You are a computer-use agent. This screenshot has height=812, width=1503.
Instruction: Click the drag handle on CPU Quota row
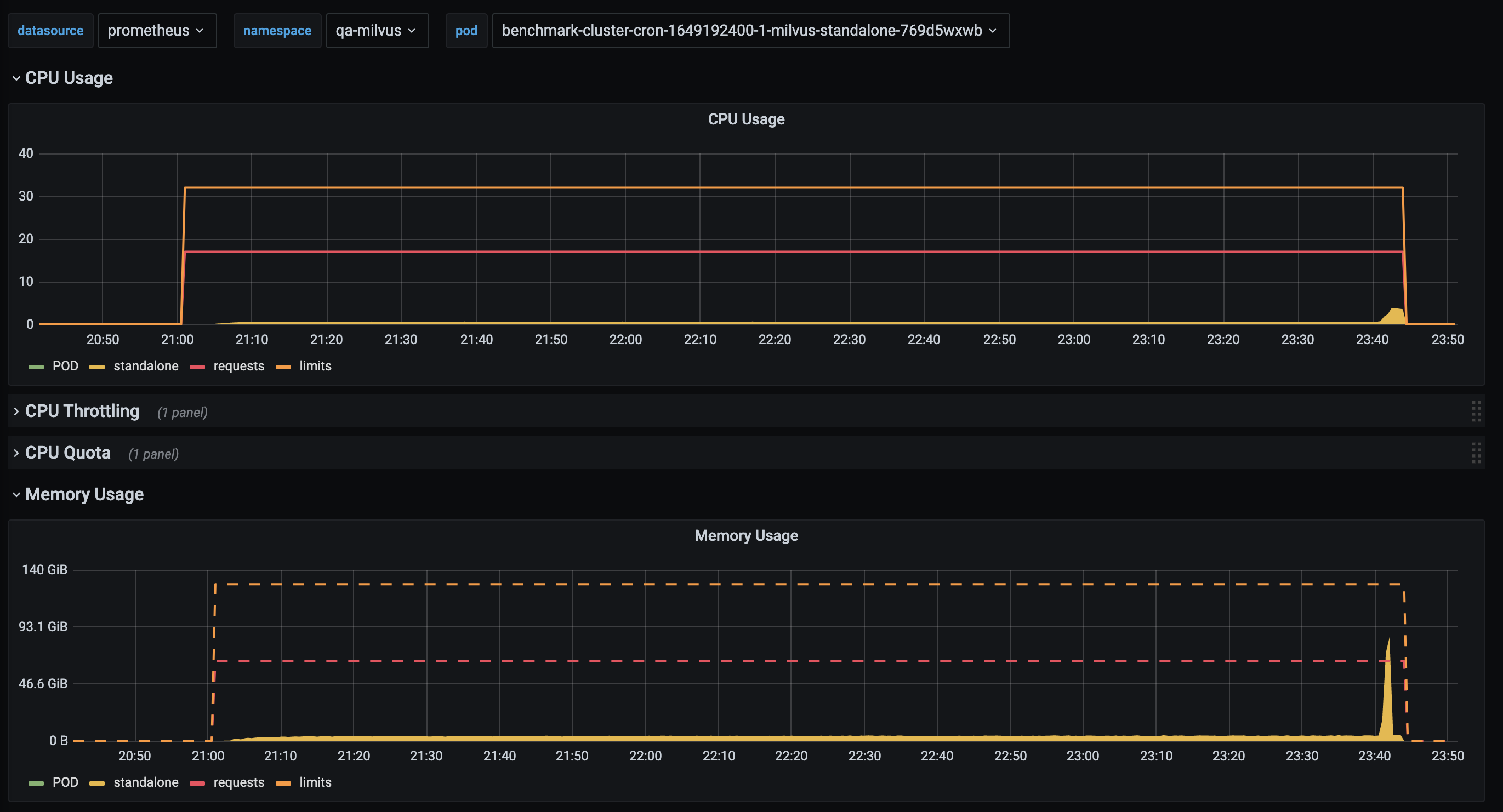[x=1476, y=453]
